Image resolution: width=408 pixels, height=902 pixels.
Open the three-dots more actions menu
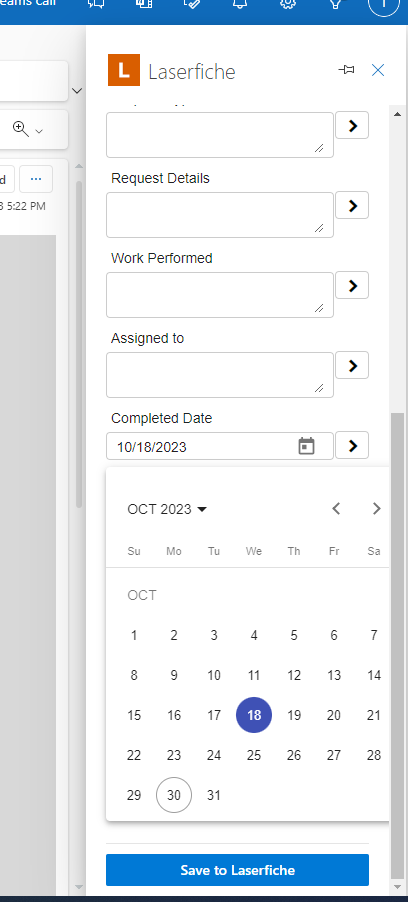(36, 179)
